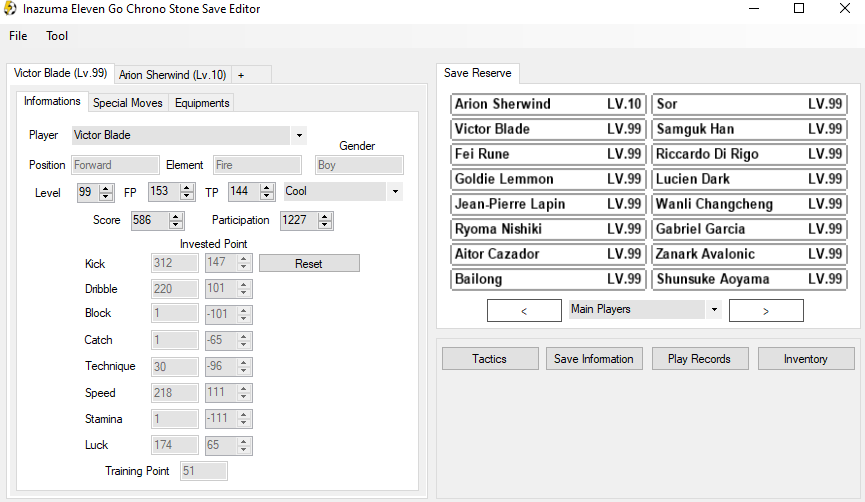Select Shunsuke Aoyama in reserve list
Viewport: 865px width, 502px height.
coord(749,279)
